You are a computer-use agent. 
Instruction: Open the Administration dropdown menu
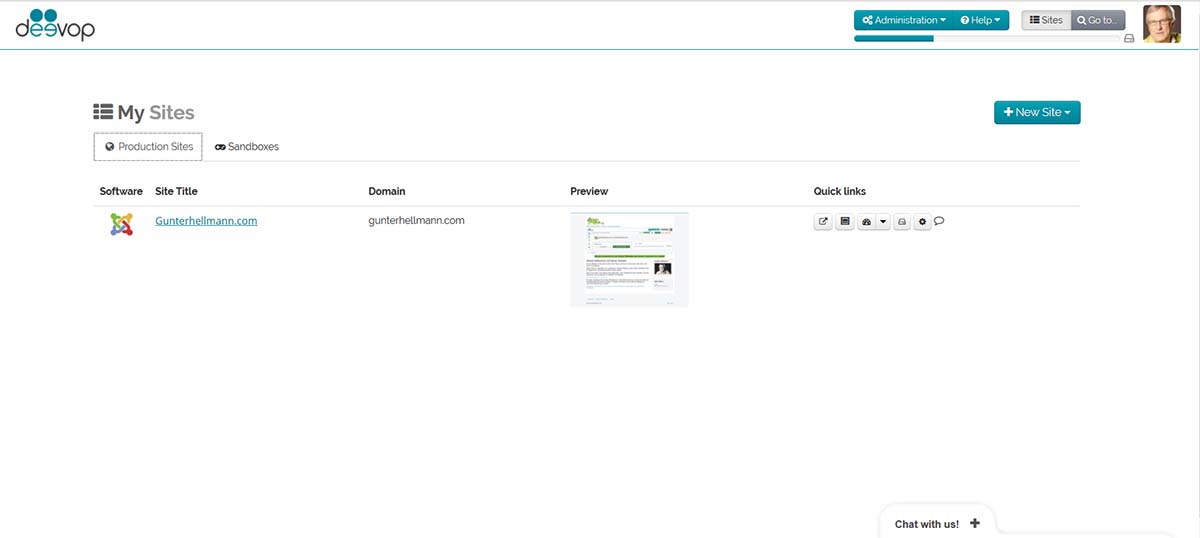903,20
